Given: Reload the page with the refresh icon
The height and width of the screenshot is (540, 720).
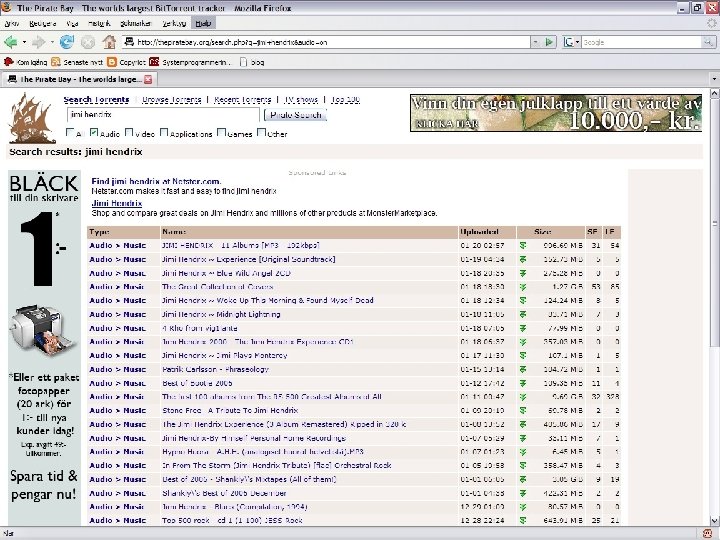Looking at the screenshot, I should click(67, 42).
